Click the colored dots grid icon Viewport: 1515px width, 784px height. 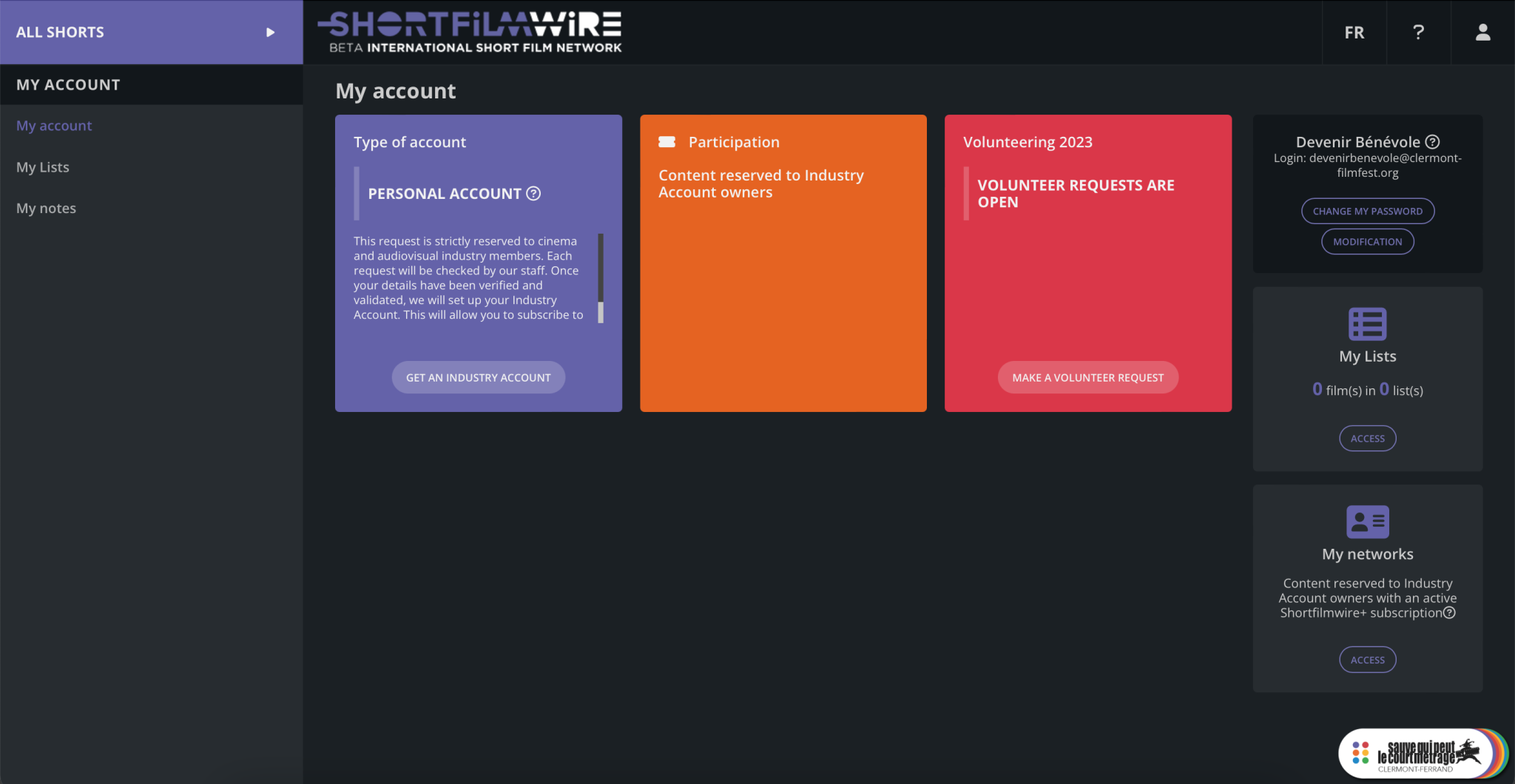(x=1360, y=753)
